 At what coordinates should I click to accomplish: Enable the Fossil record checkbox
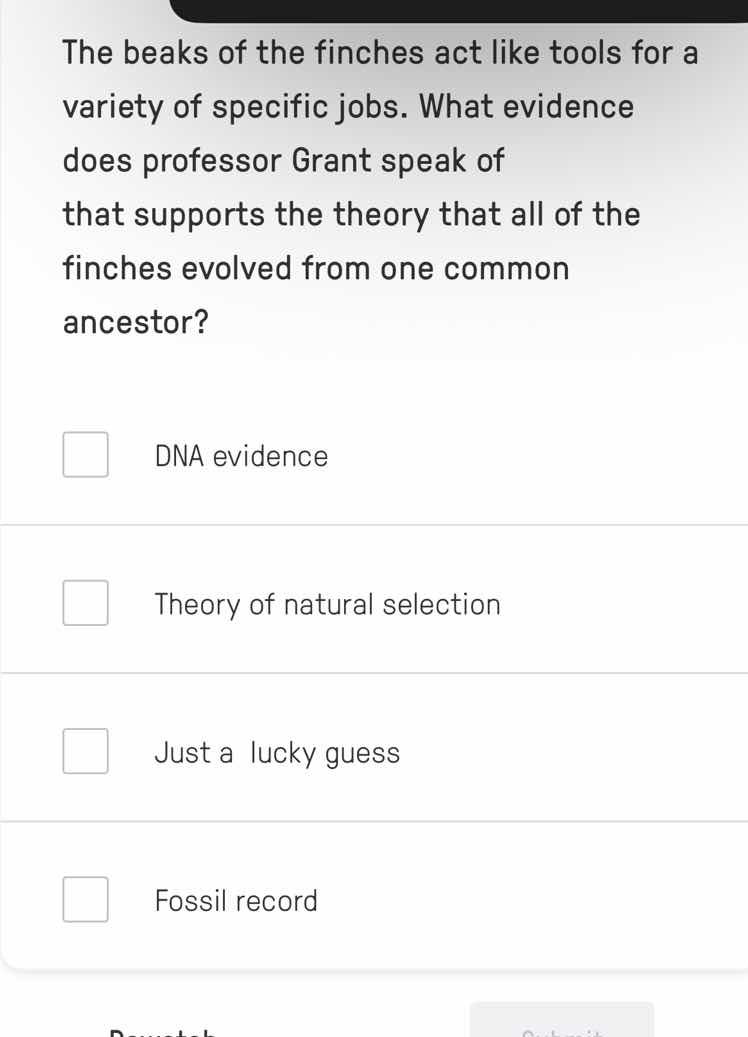[x=86, y=899]
